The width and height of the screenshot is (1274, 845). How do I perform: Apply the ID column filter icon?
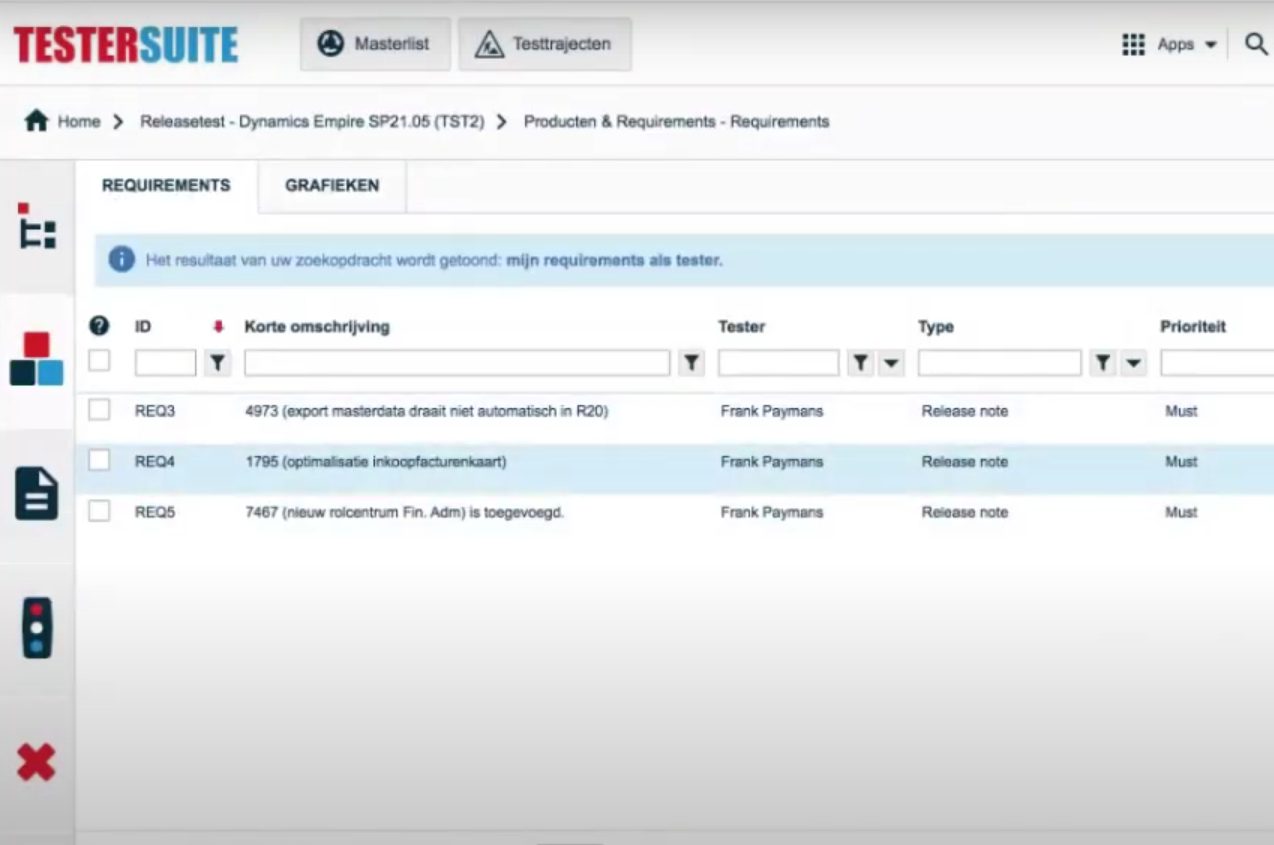[217, 364]
